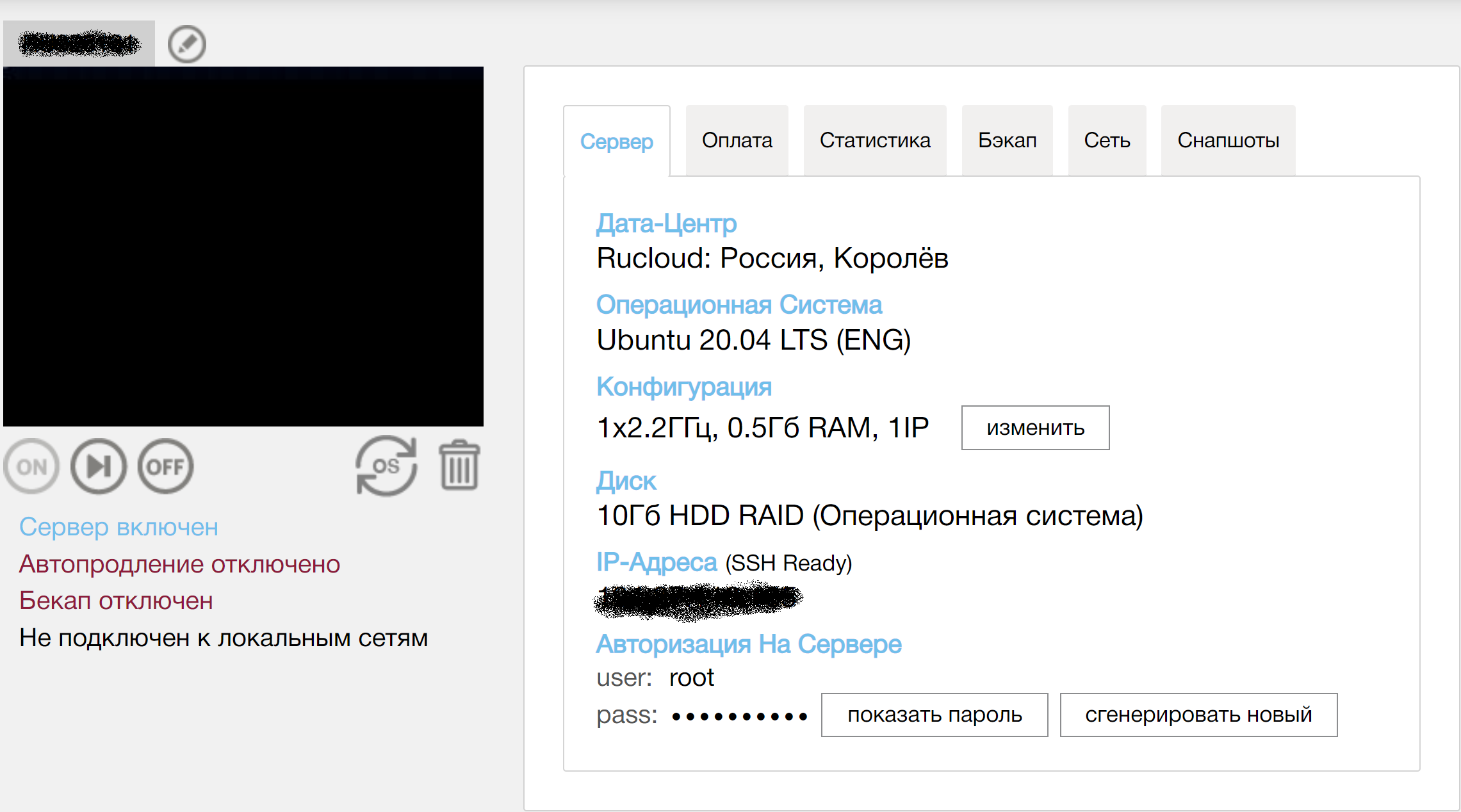Open the black server console preview
Screen dimensions: 1461x812
coord(243,247)
